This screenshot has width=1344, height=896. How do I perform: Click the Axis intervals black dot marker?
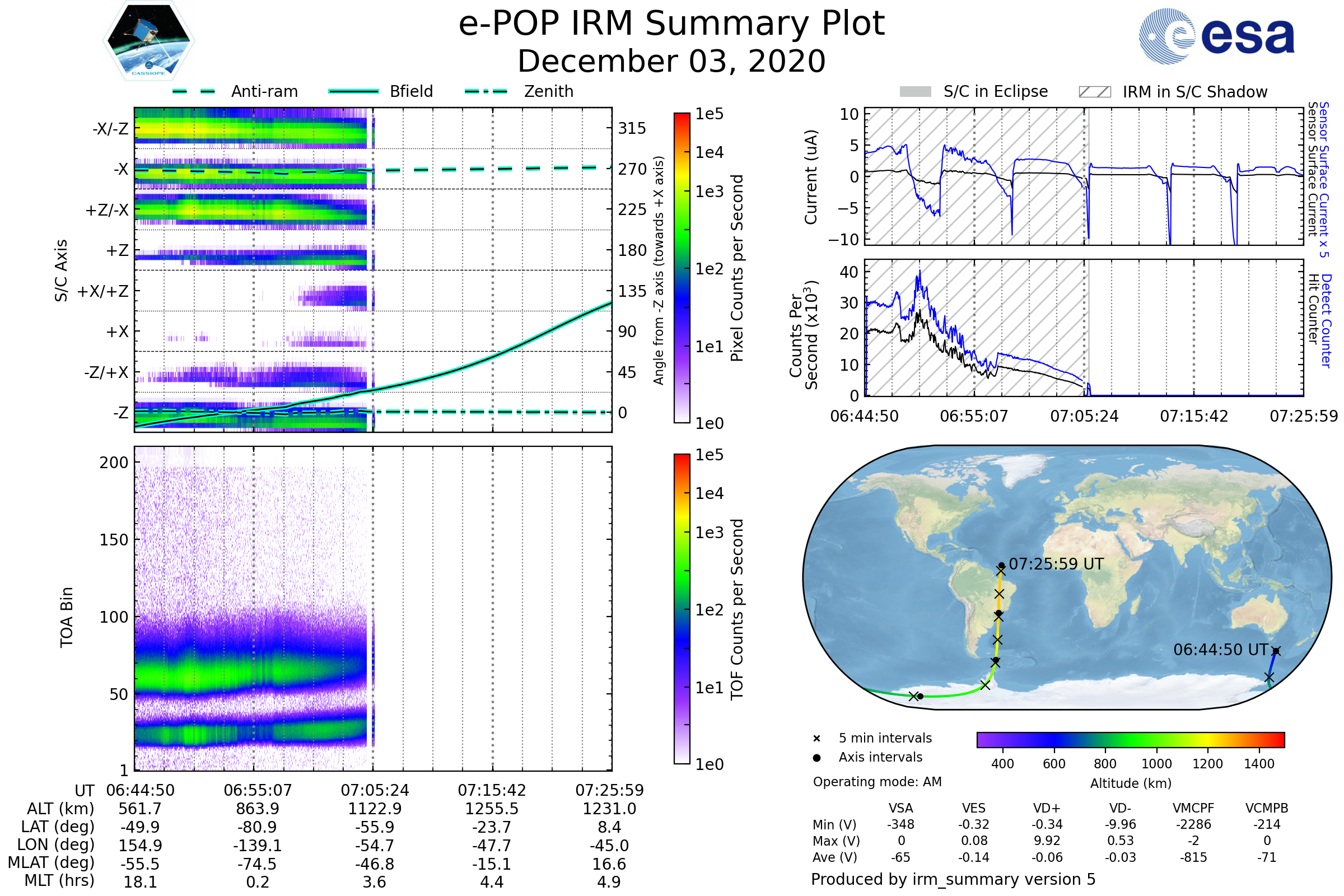816,758
